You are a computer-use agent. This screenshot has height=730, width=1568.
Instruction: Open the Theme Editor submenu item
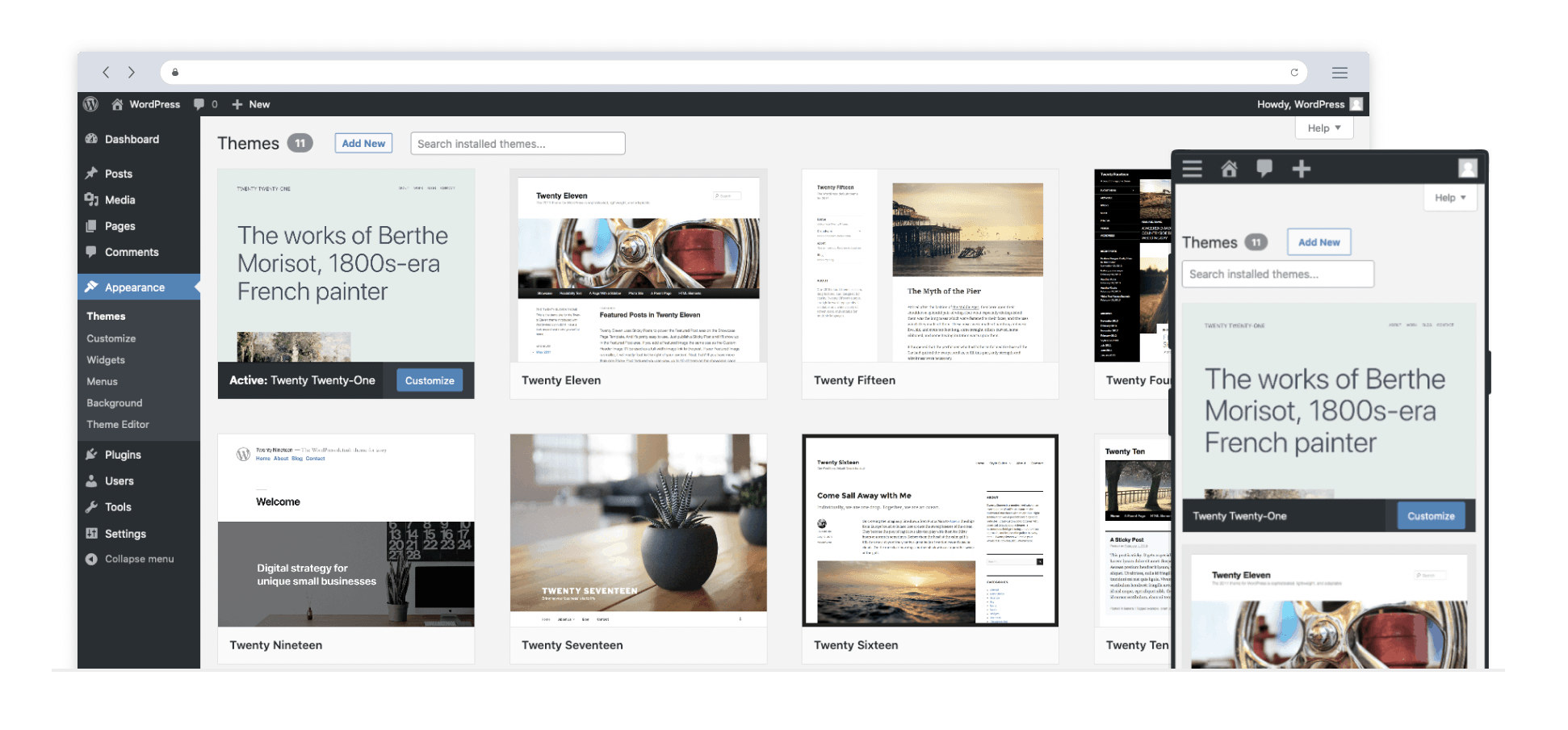tap(118, 424)
